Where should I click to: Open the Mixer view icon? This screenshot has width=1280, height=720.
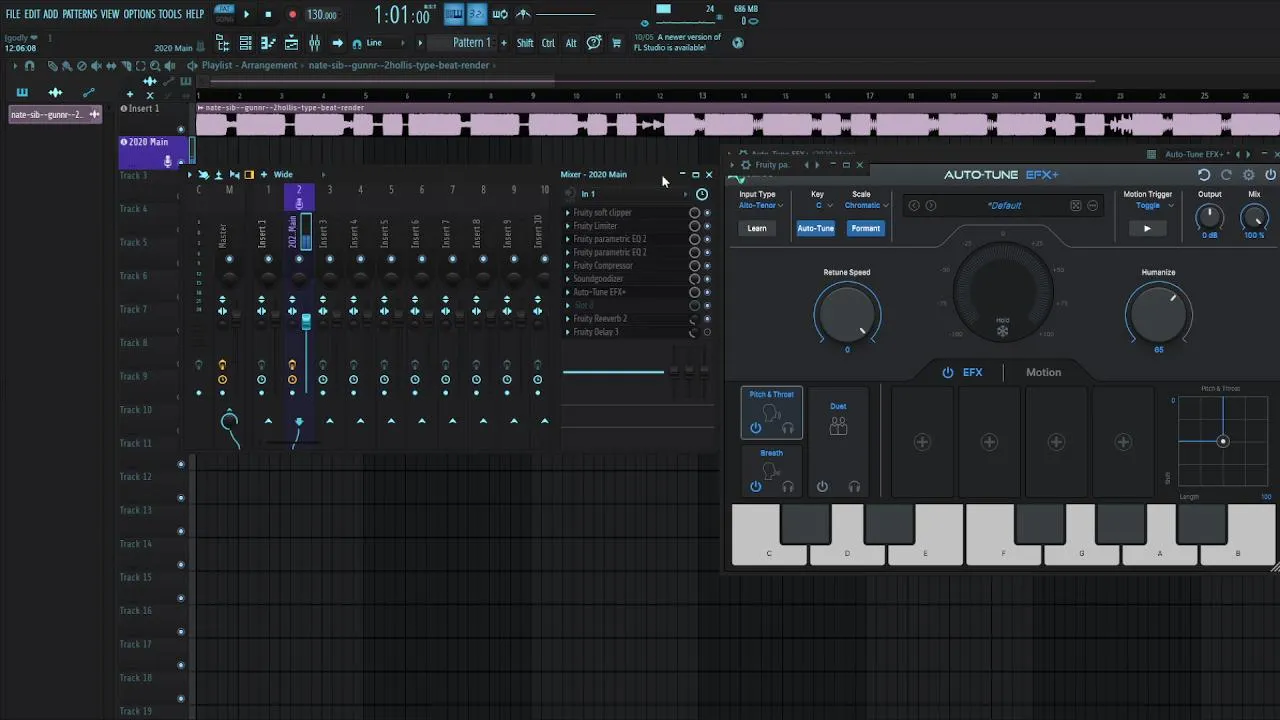314,43
